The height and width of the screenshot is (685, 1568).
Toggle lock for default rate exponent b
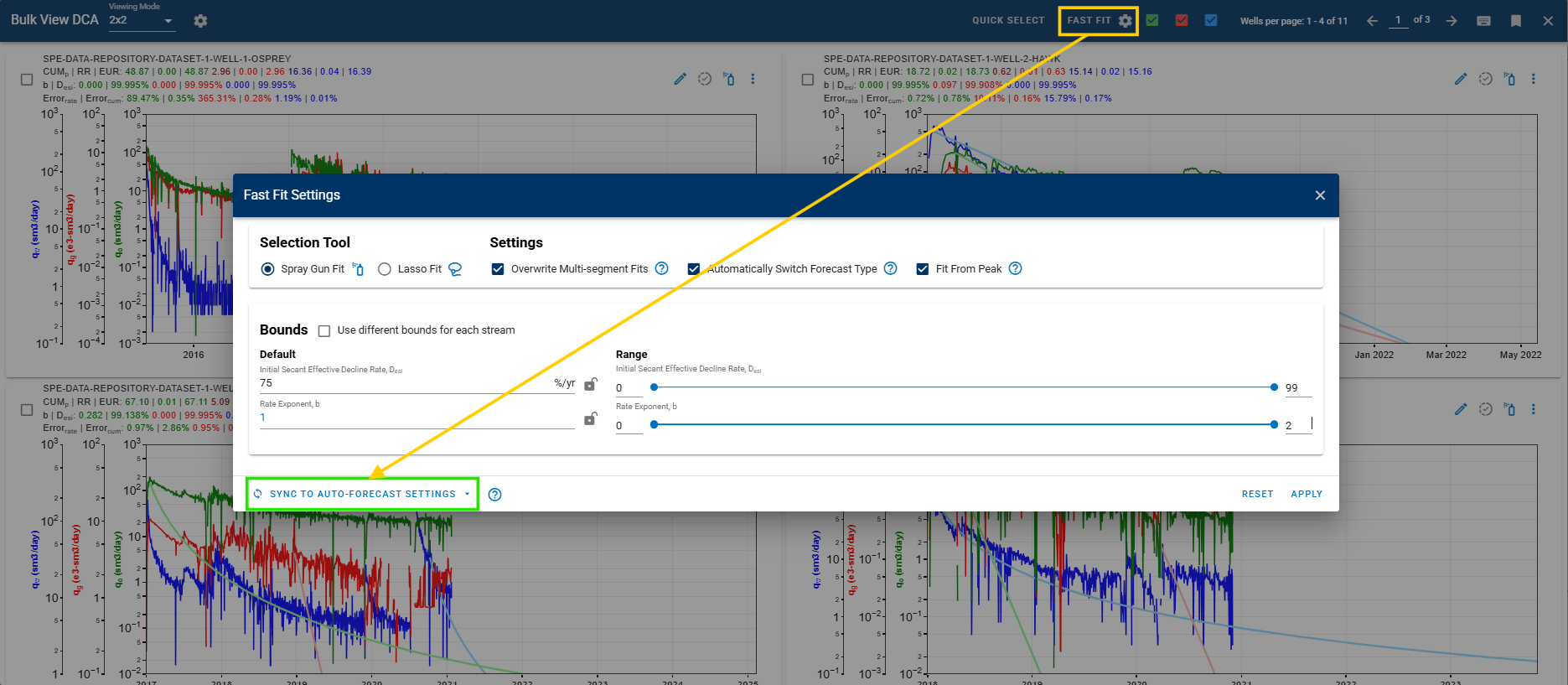tap(591, 418)
